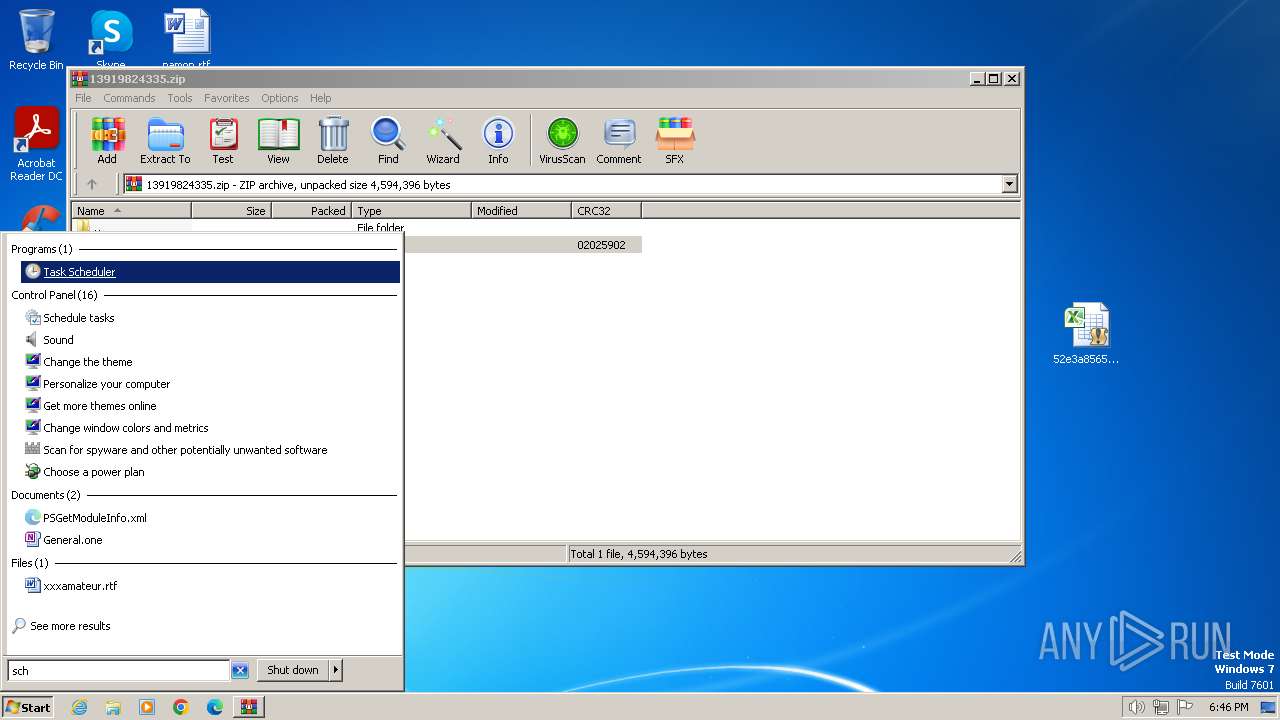1280x720 pixels.
Task: Click the Find magnifier icon
Action: pos(388,141)
